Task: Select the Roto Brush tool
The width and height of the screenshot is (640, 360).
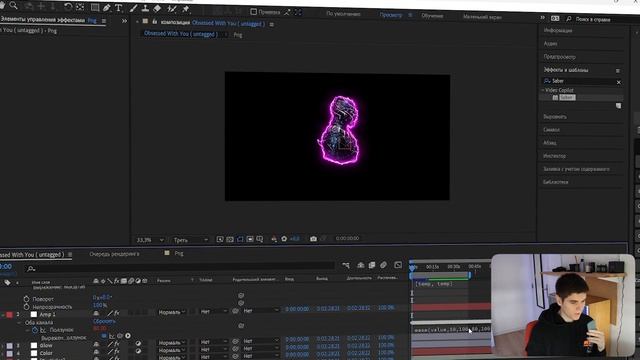Action: (x=172, y=9)
